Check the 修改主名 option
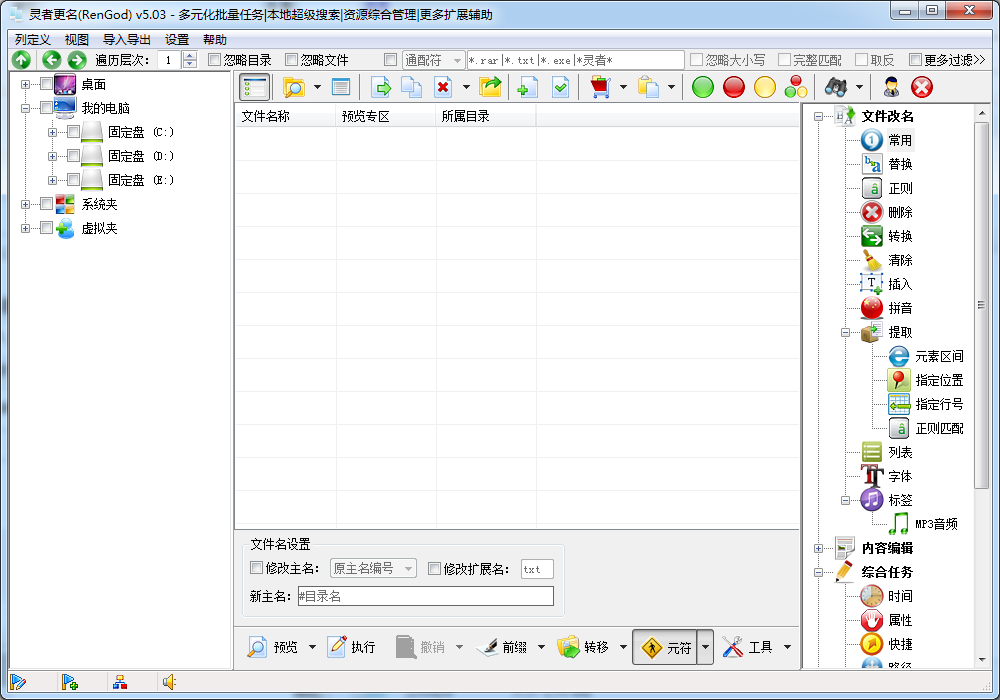This screenshot has width=1000, height=700. [x=257, y=568]
